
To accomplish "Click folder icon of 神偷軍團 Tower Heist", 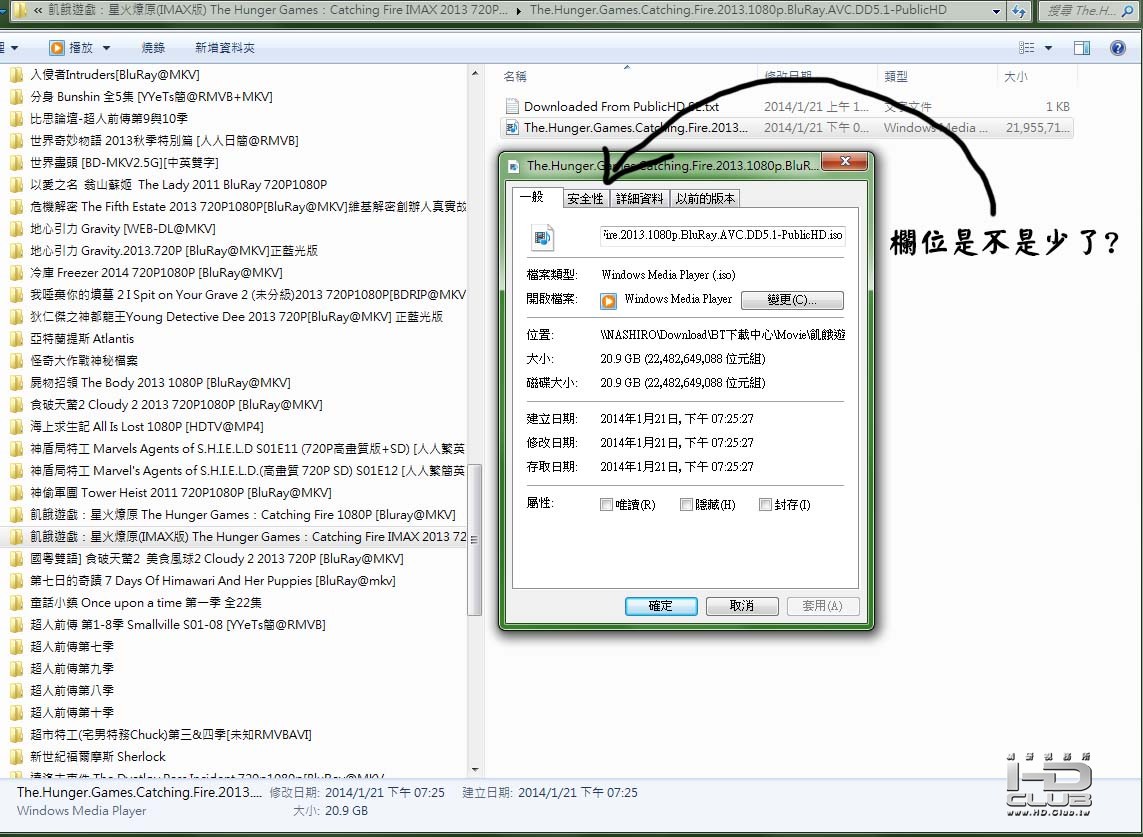I will [16, 493].
